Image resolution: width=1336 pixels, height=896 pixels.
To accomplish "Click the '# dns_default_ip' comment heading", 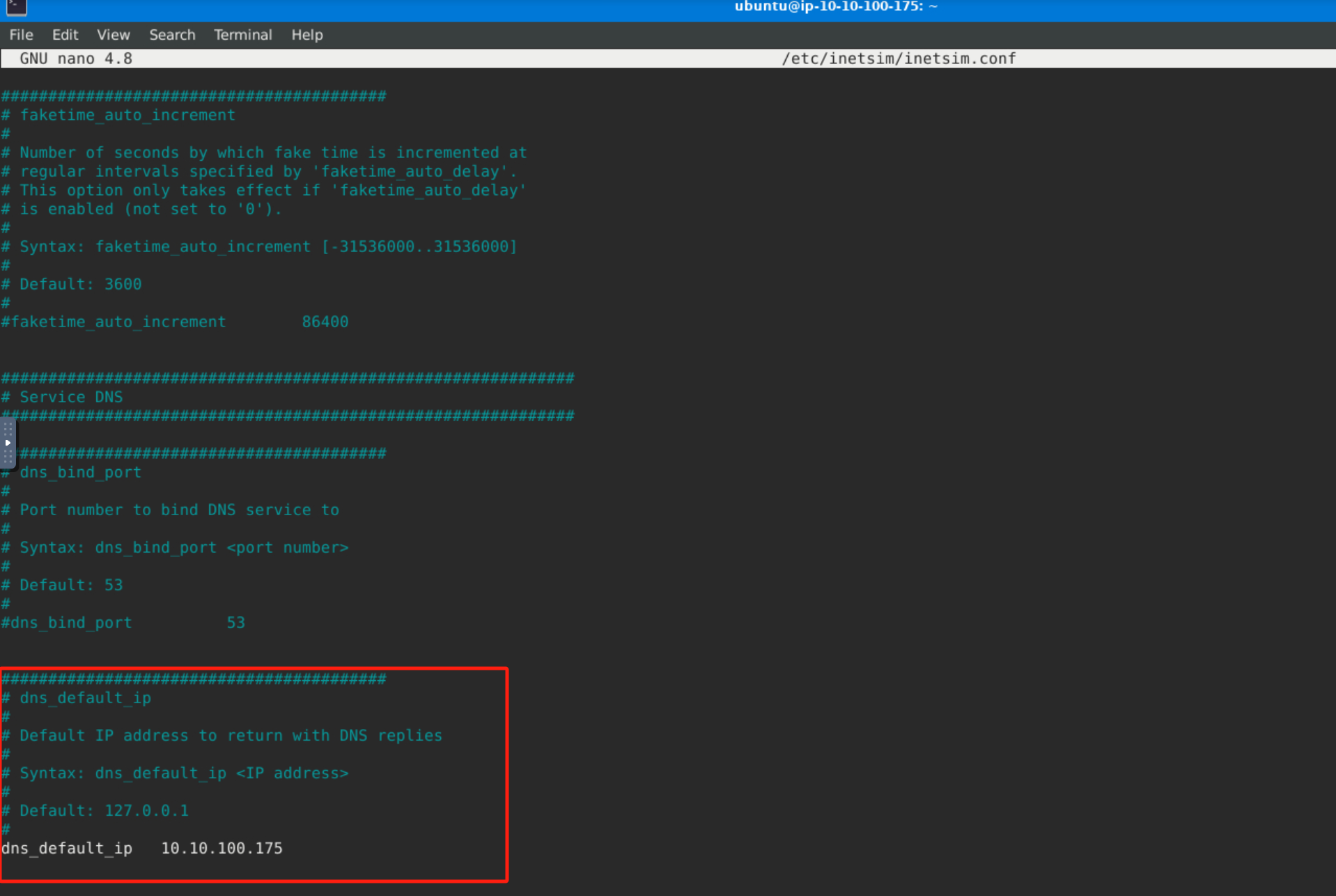I will pyautogui.click(x=76, y=698).
